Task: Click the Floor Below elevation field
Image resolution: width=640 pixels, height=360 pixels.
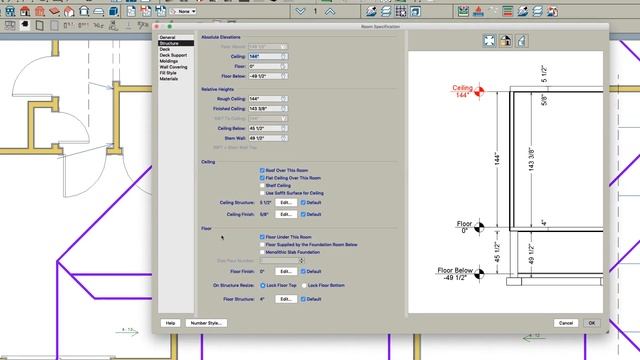Action: (268, 76)
